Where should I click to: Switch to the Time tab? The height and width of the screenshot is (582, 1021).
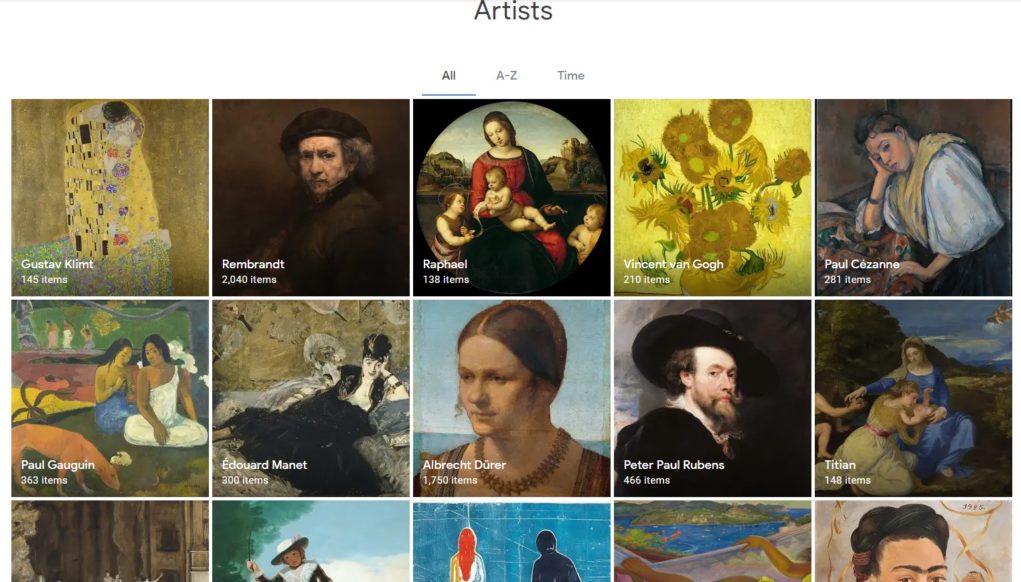(570, 76)
